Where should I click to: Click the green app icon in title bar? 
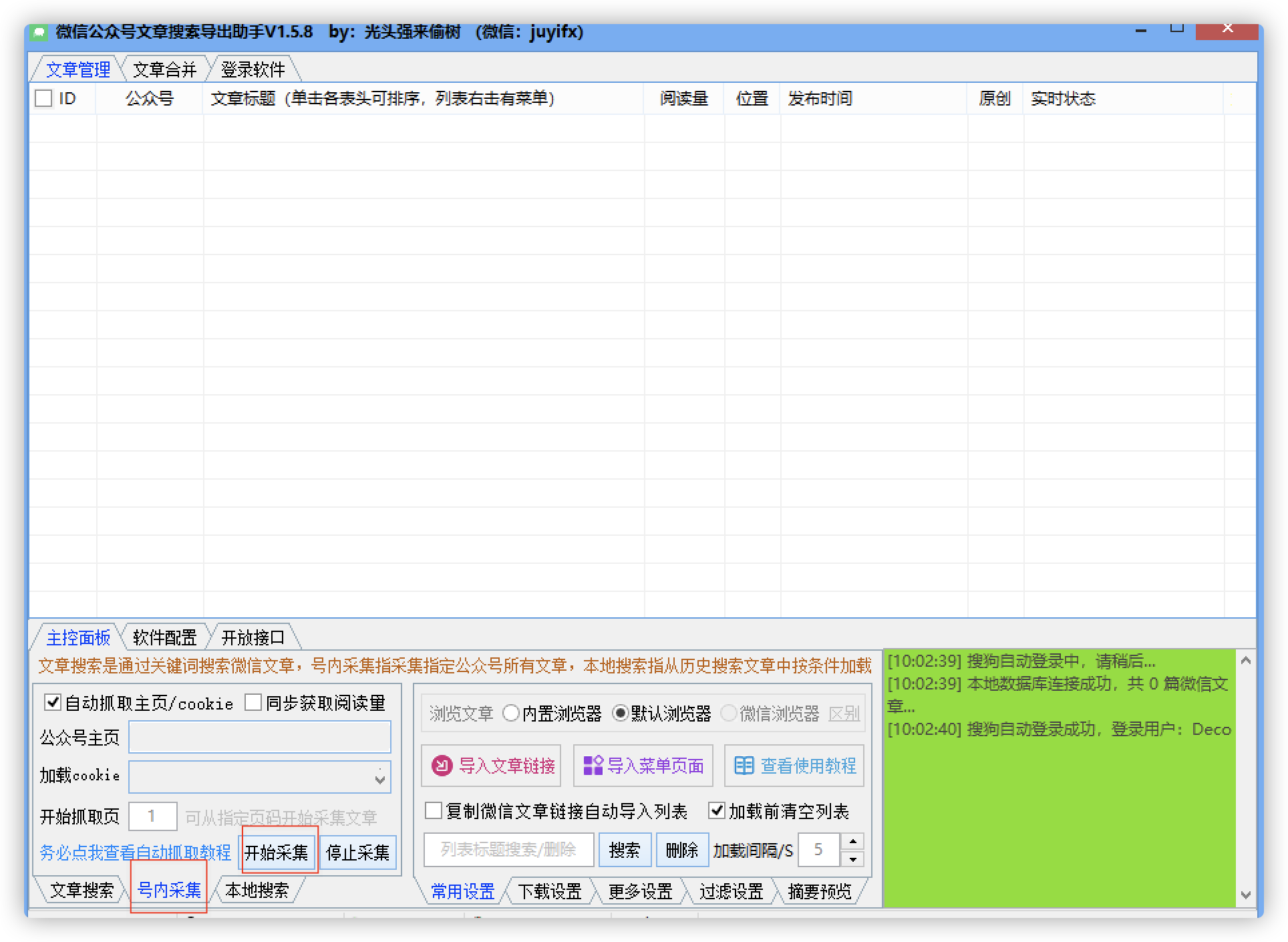40,32
